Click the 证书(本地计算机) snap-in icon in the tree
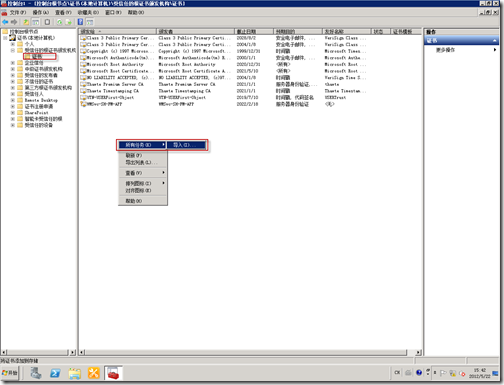Viewport: 504px width, 385px height. point(13,38)
